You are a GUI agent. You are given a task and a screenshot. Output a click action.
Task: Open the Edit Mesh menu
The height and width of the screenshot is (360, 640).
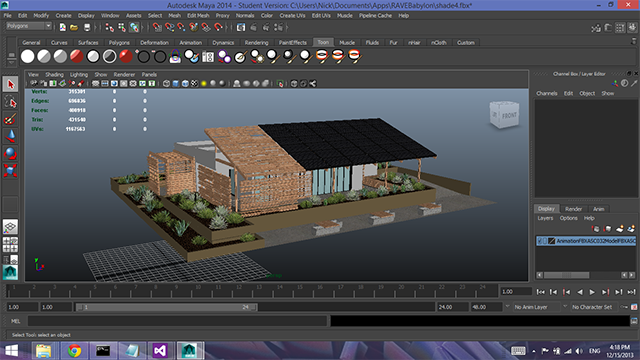[198, 16]
